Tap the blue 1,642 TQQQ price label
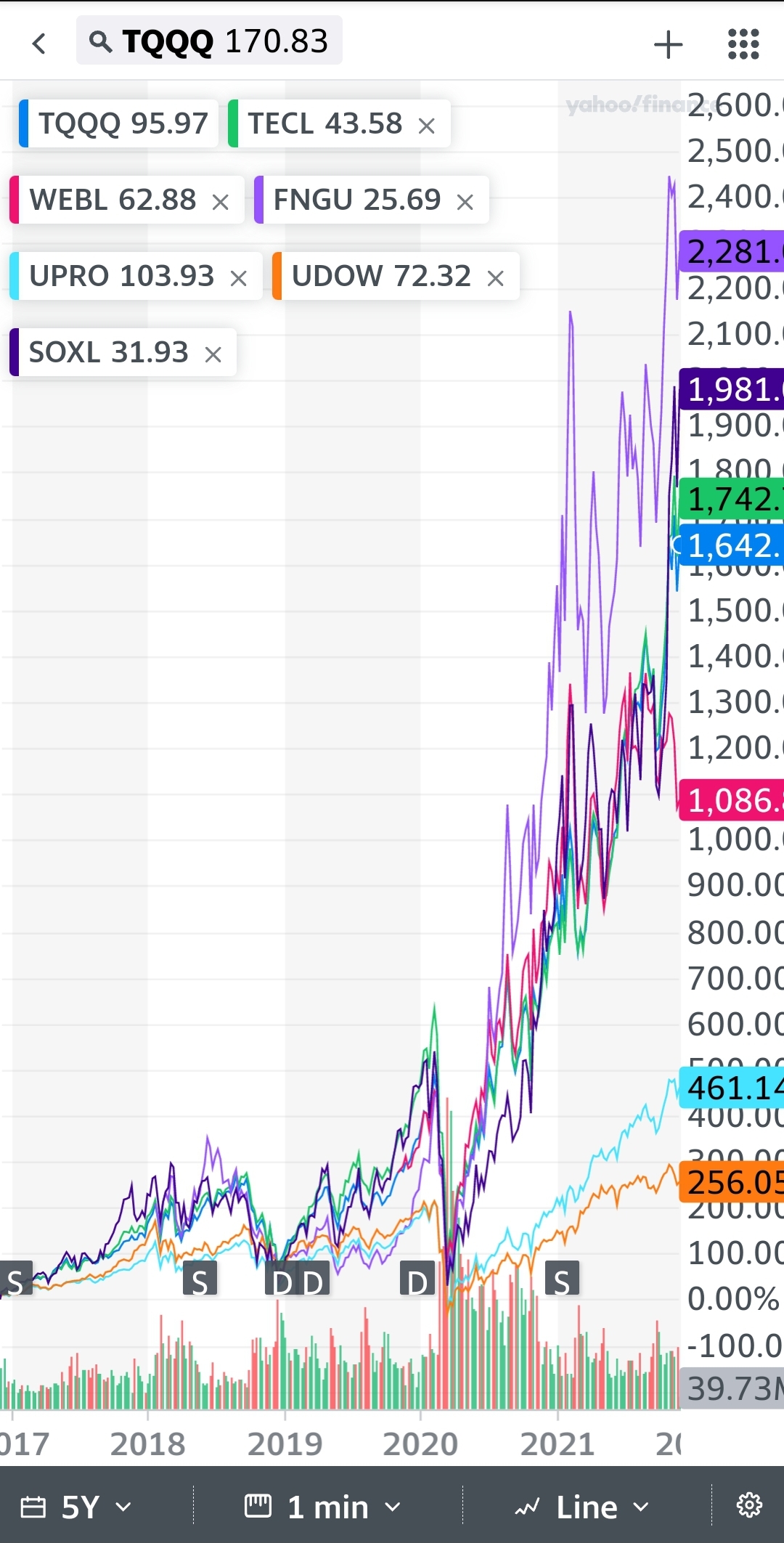Viewport: 784px width, 1543px height. click(x=732, y=545)
